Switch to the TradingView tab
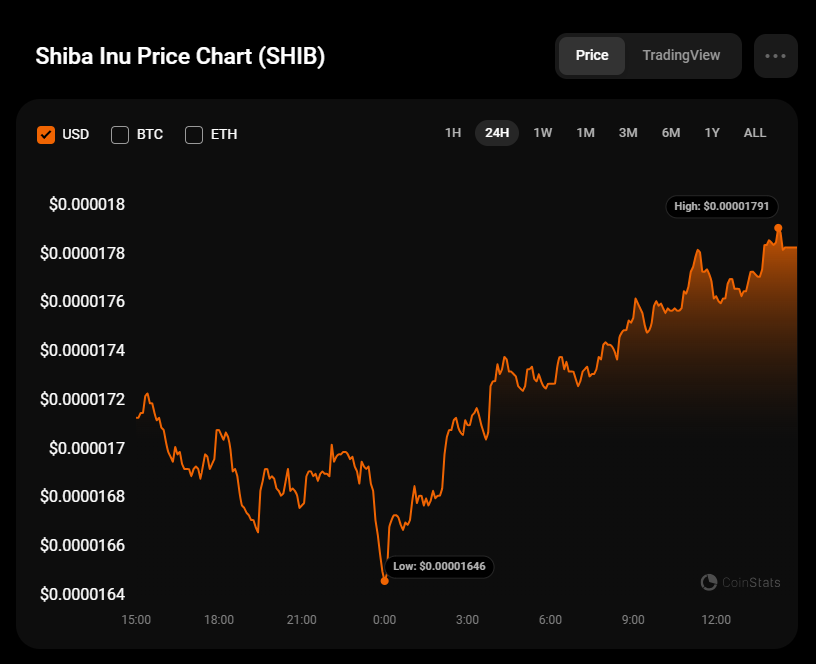 tap(681, 56)
